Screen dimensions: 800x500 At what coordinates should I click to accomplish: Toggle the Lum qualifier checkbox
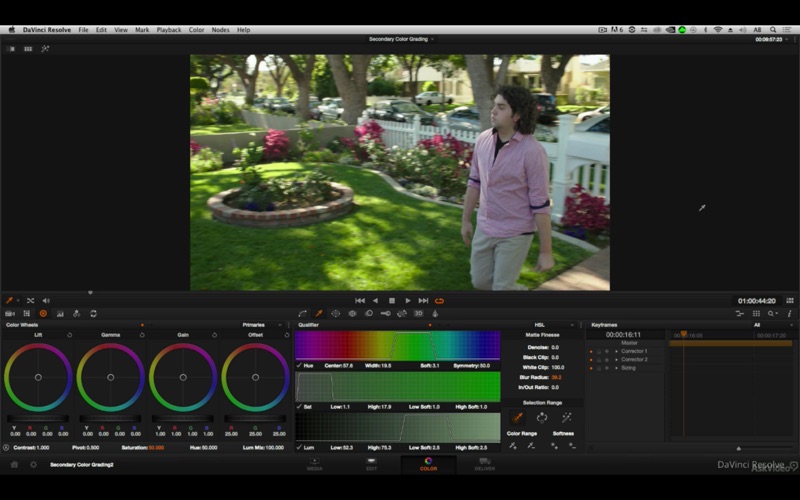point(299,447)
